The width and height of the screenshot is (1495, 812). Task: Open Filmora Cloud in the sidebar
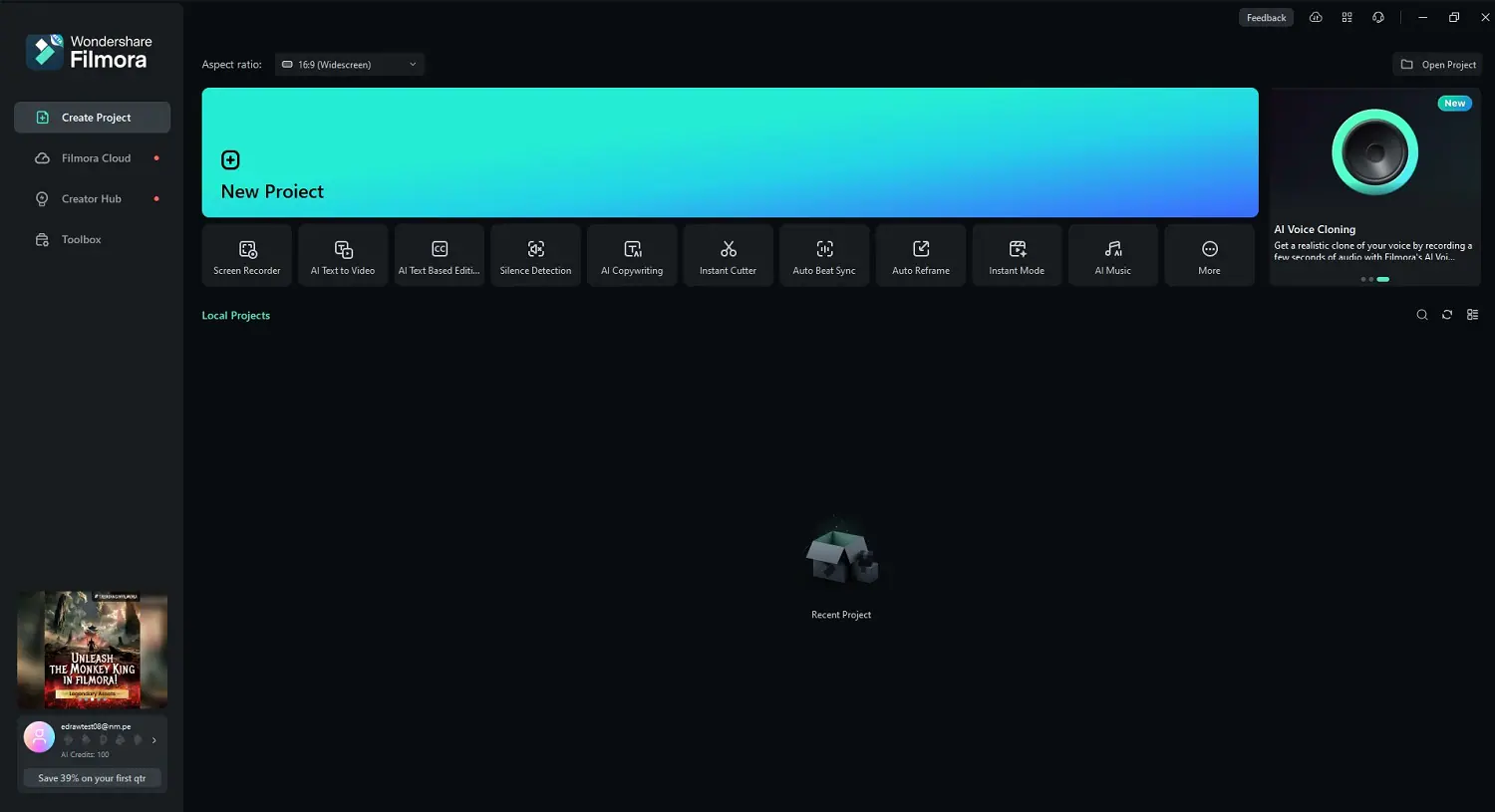(x=92, y=158)
